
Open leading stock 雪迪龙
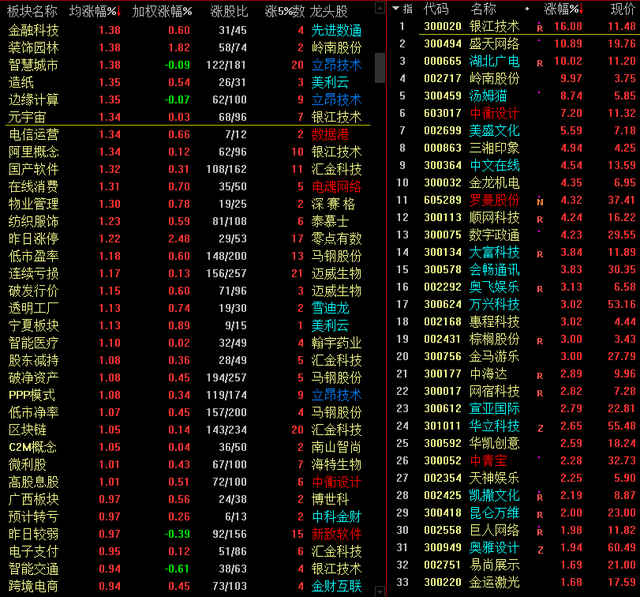330,308
